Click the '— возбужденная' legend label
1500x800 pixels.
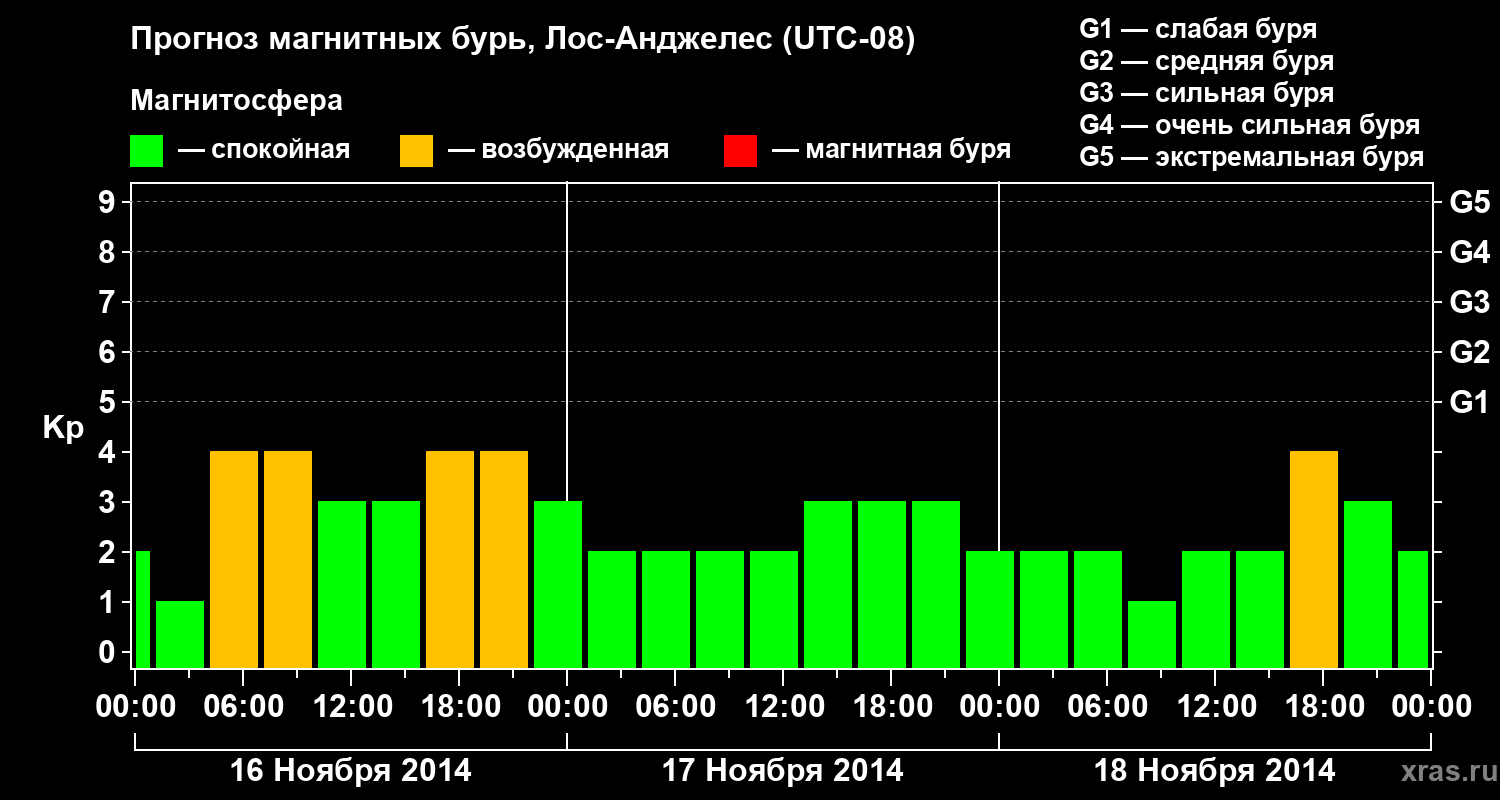coord(558,150)
